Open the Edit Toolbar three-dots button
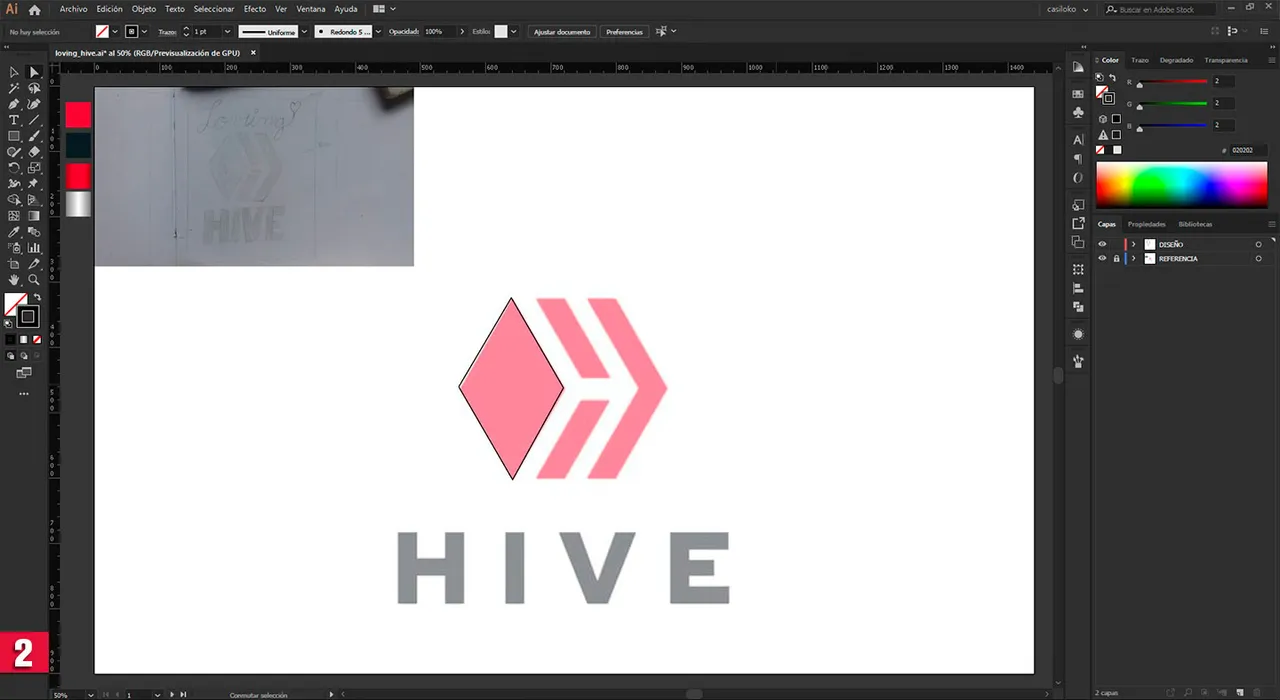Screen dimensions: 1280x700 [x=24, y=393]
